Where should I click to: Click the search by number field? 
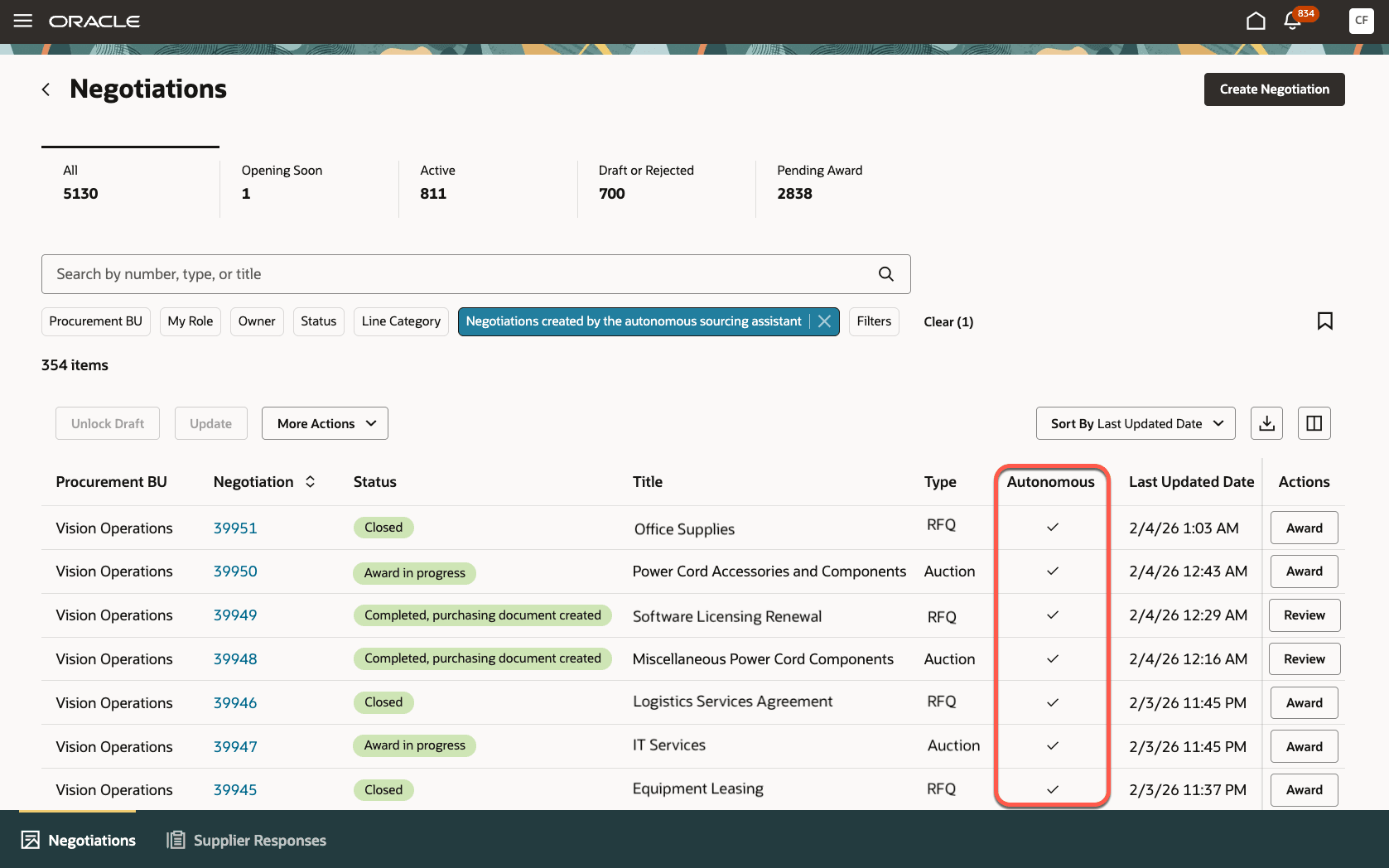tap(414, 273)
